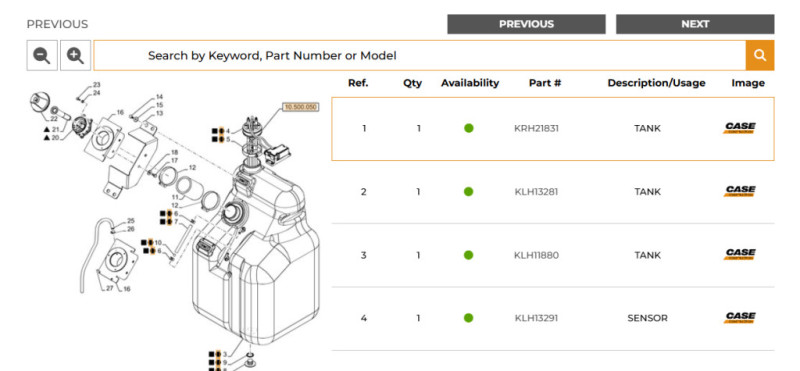This screenshot has height=371, width=800.
Task: Click part number KLH13281 link
Action: pyautogui.click(x=536, y=192)
